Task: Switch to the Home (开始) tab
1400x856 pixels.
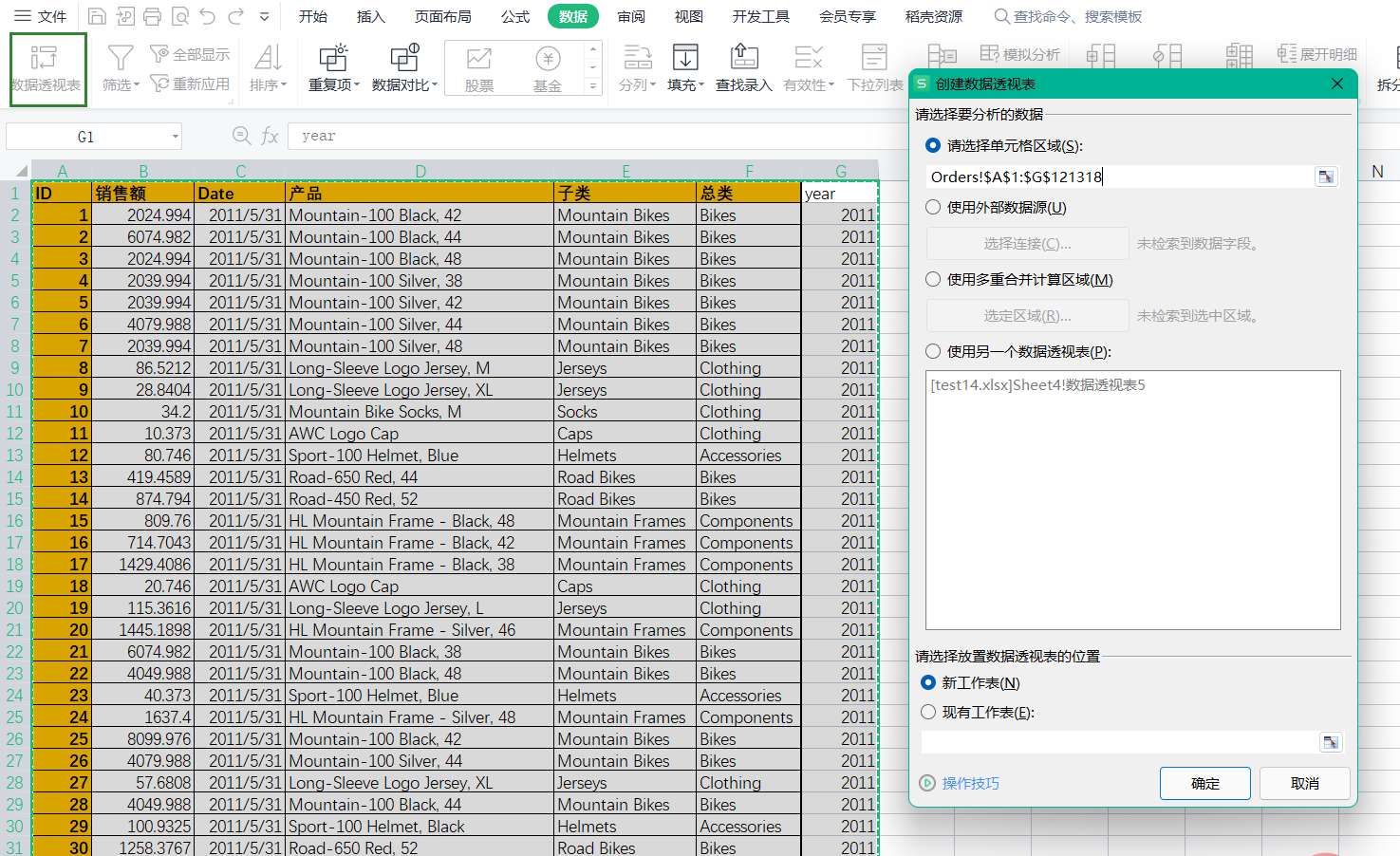Action: click(x=312, y=16)
